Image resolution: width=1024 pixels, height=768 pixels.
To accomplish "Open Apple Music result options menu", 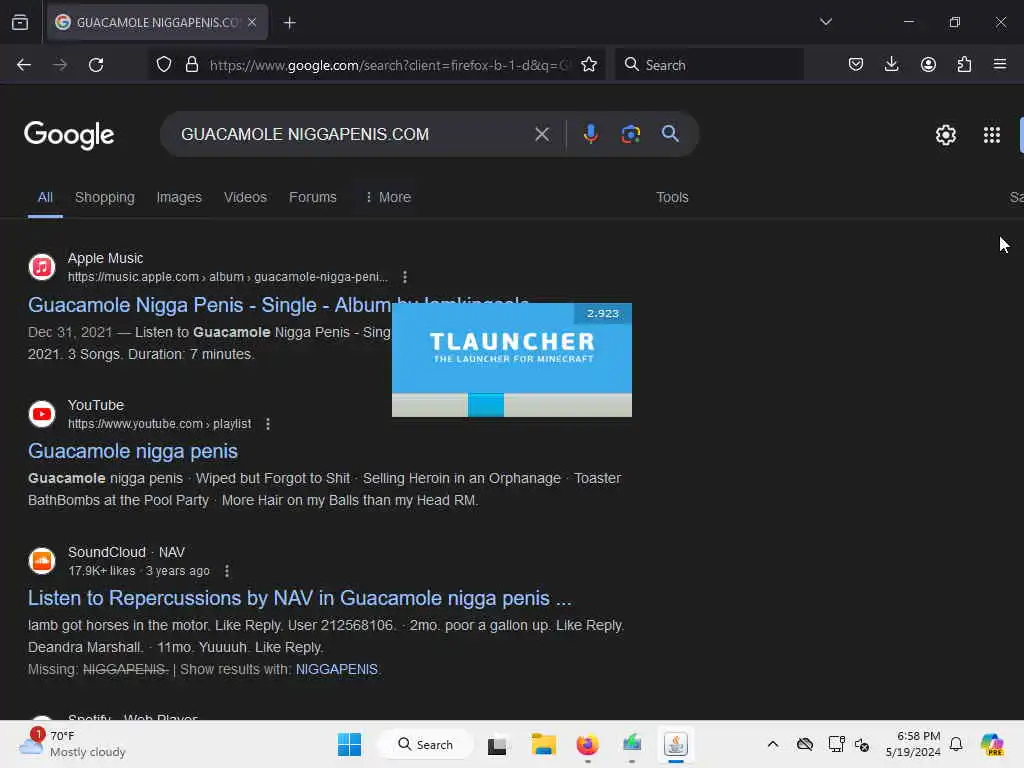I will 405,277.
